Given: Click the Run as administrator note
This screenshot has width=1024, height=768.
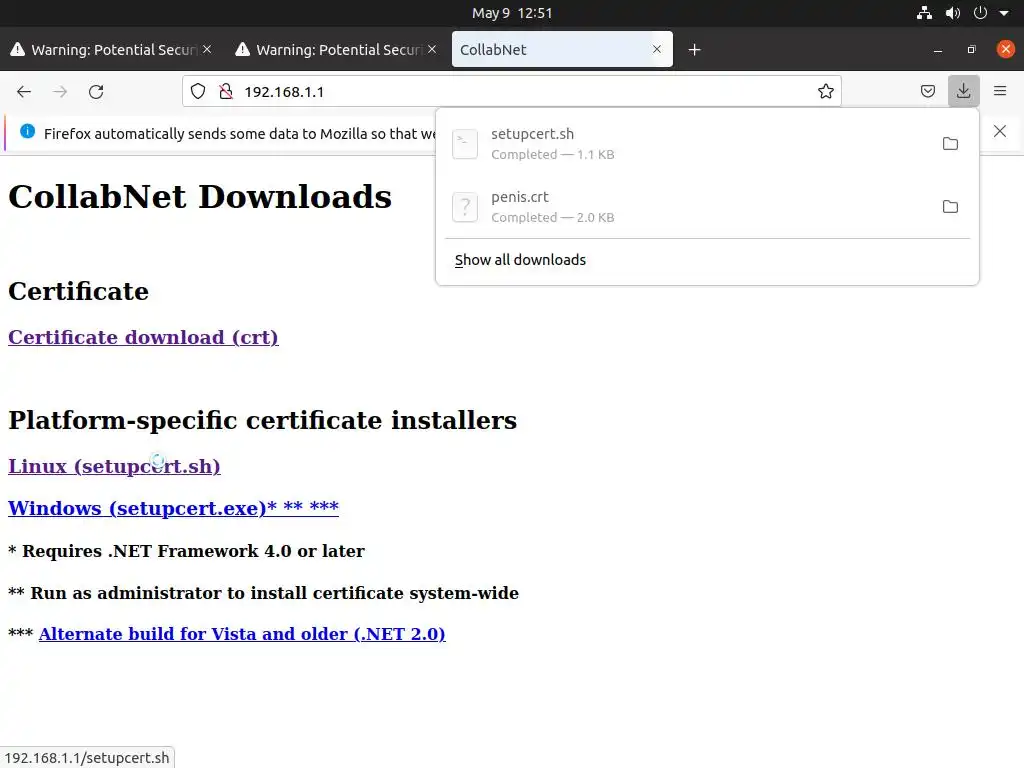Looking at the screenshot, I should [x=263, y=593].
